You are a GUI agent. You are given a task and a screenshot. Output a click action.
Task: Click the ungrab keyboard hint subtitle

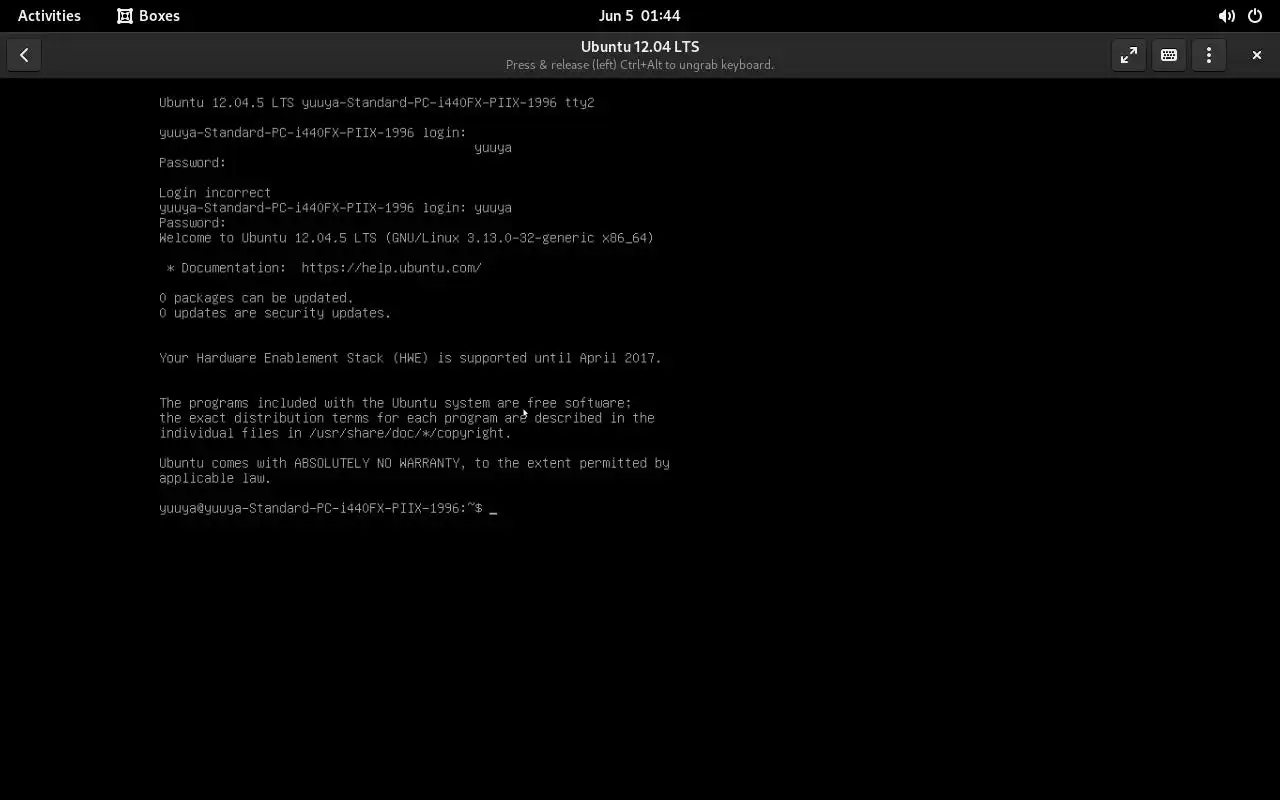tap(640, 65)
